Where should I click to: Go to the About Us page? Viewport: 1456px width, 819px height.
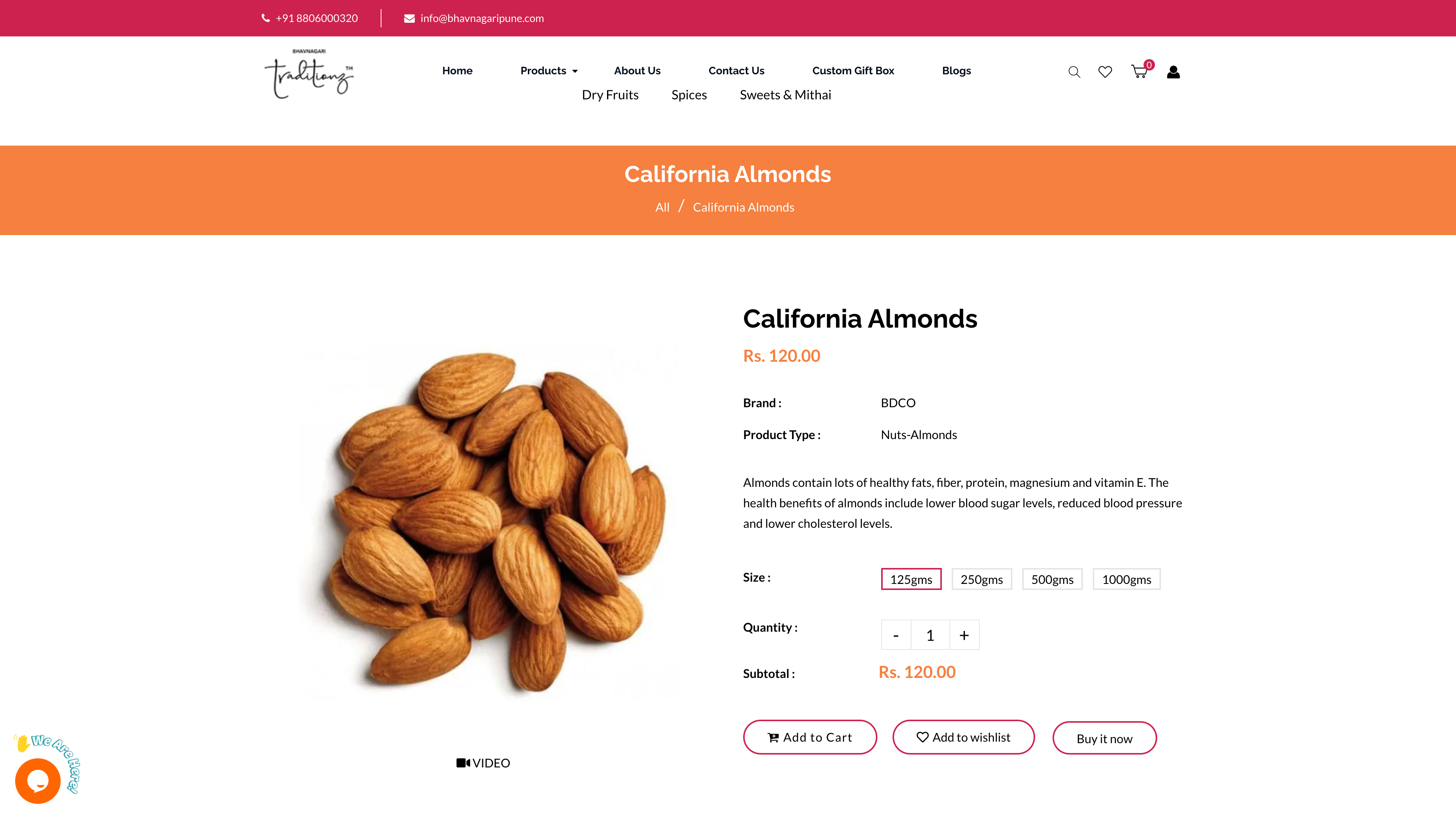tap(637, 71)
